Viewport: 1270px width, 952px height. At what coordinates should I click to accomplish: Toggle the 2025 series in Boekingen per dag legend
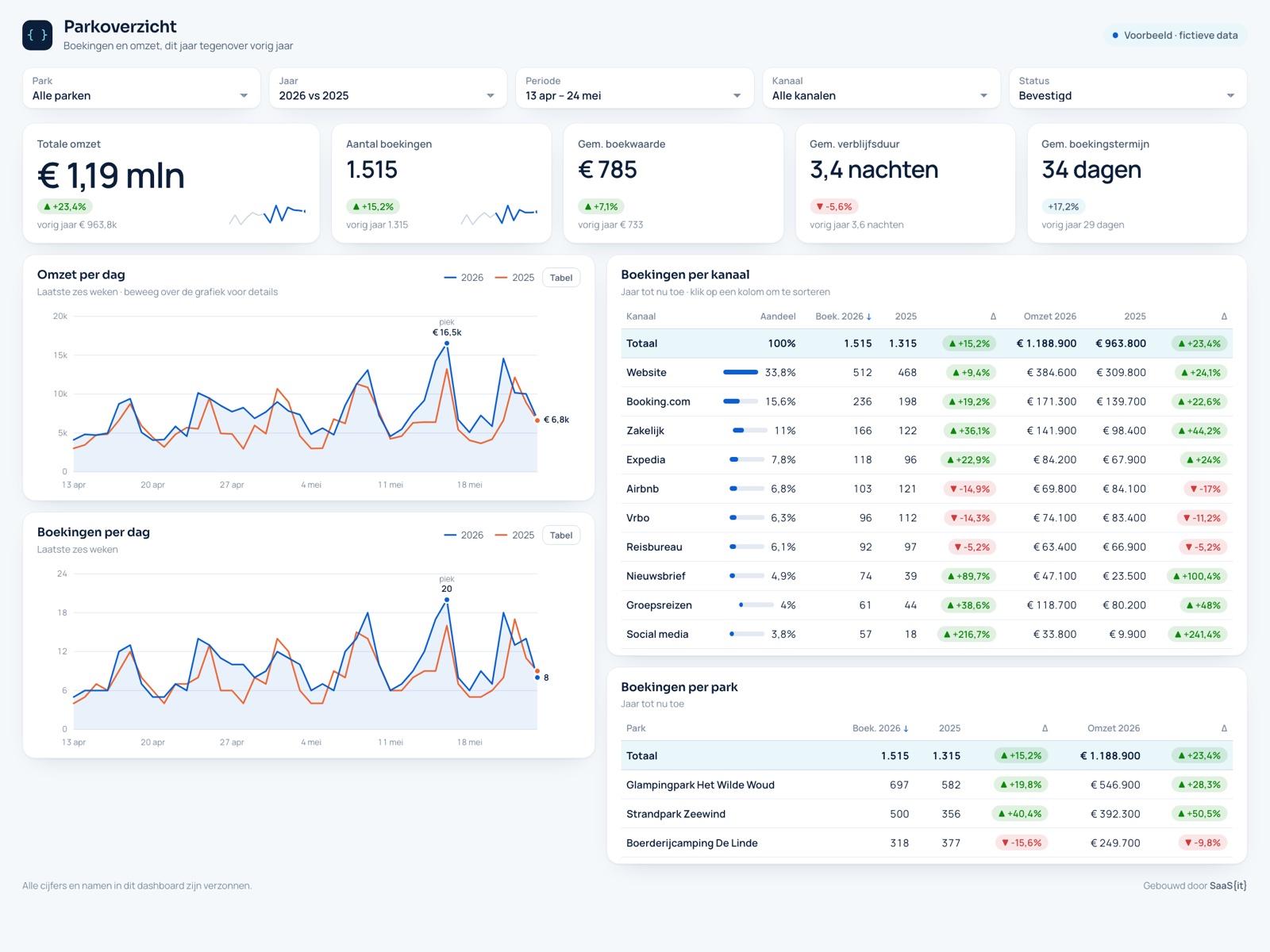[514, 535]
